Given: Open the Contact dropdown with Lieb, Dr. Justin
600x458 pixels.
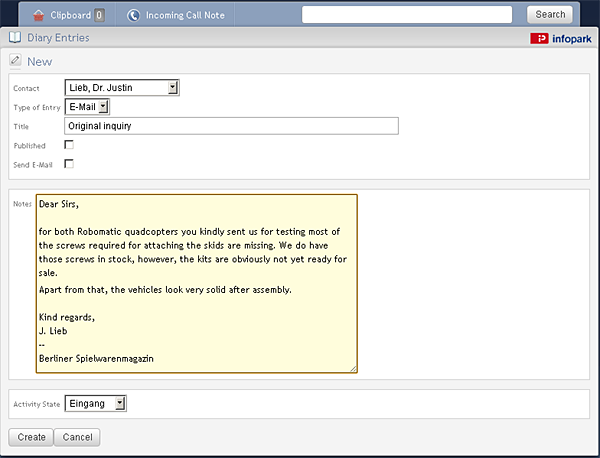Looking at the screenshot, I should tap(122, 88).
